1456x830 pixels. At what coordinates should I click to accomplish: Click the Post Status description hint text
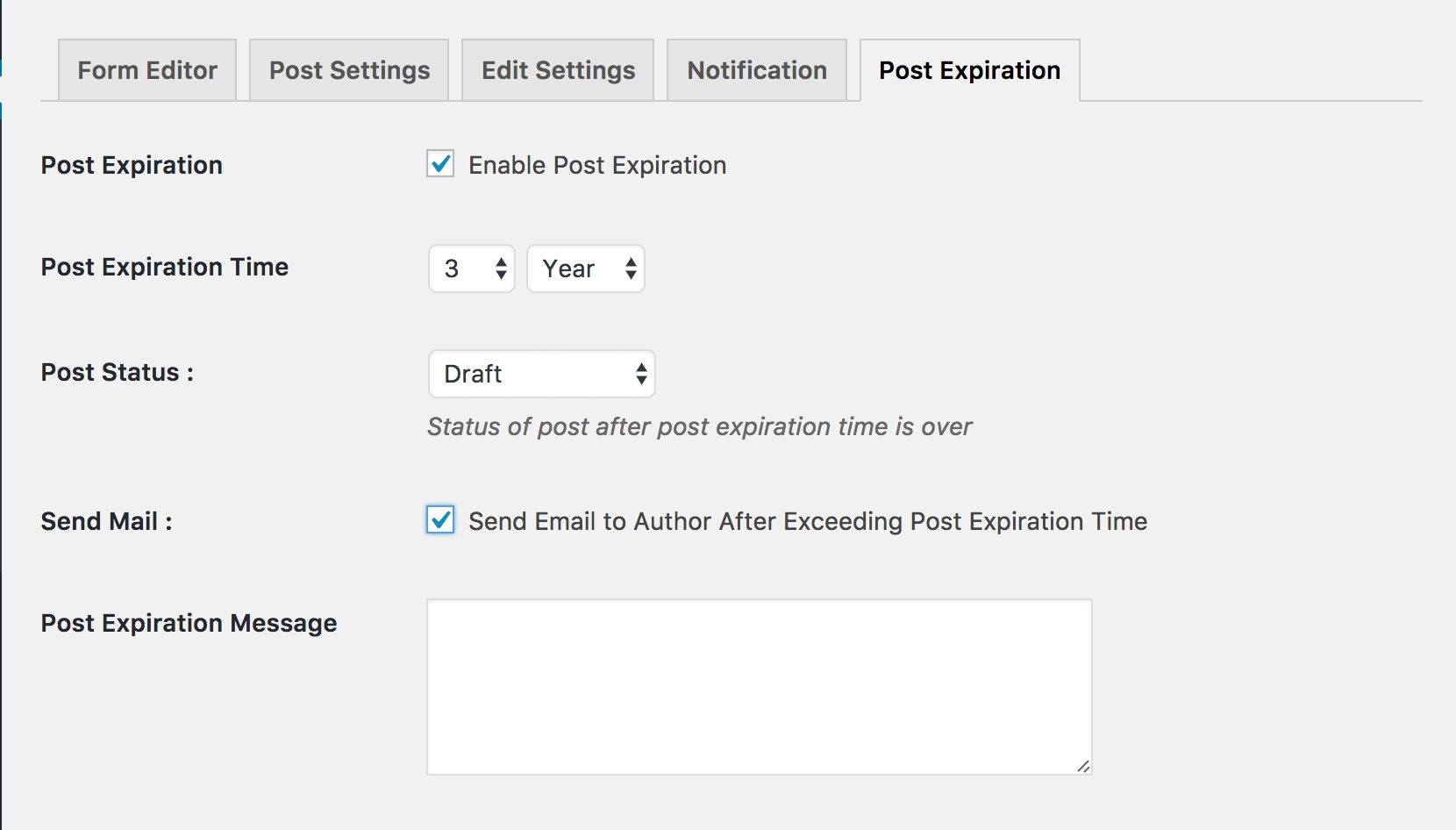(700, 426)
